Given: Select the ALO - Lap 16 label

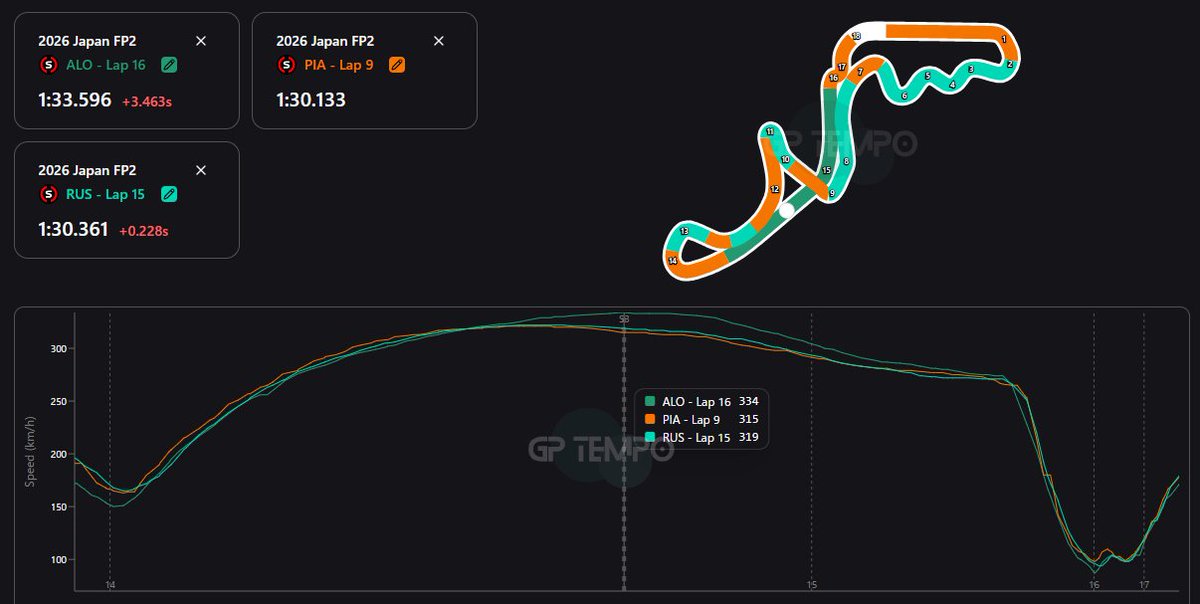Looking at the screenshot, I should click(107, 65).
